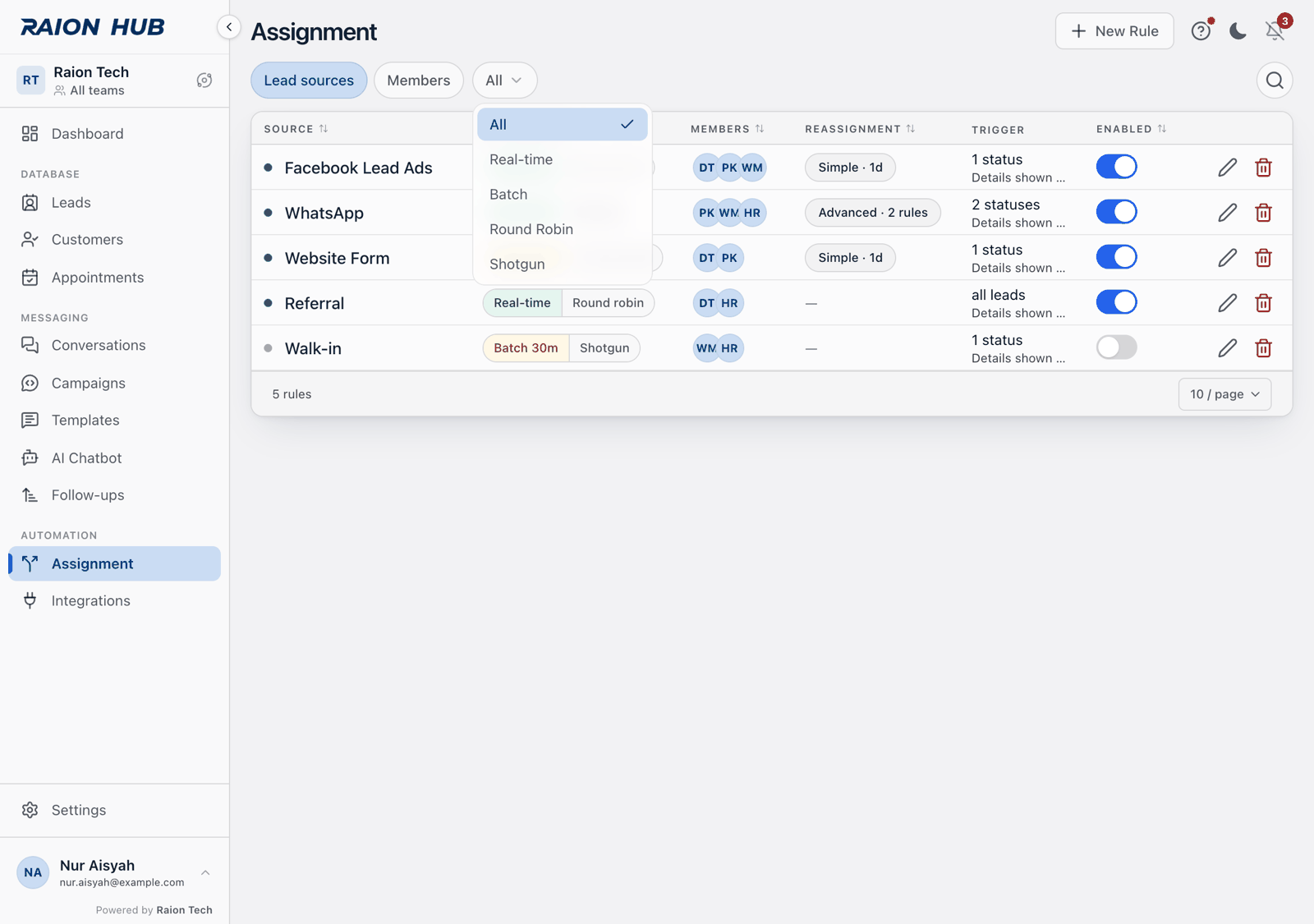Enable the Walk-in rule toggle
This screenshot has height=924, width=1314.
click(x=1116, y=347)
